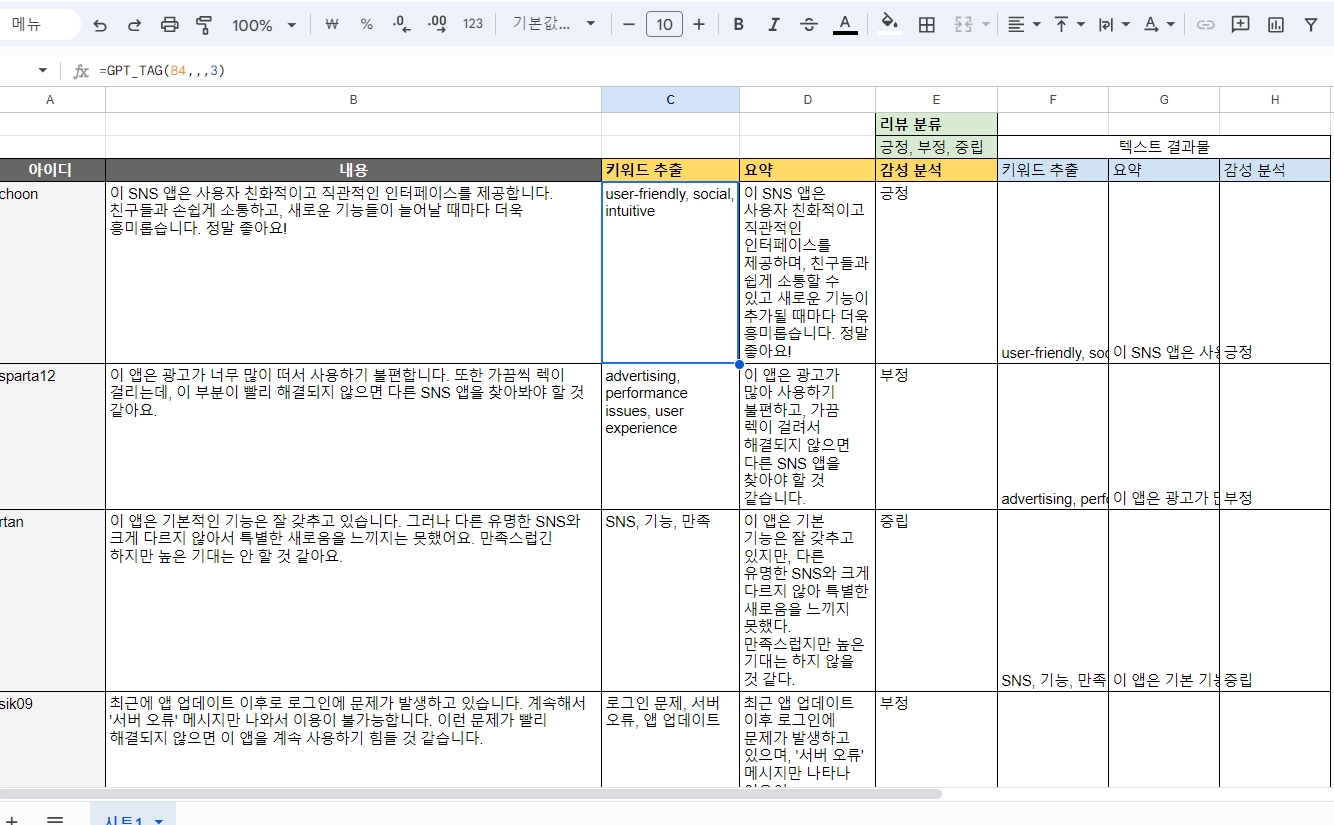Click the insert link icon
The width and height of the screenshot is (1334, 825).
point(1206,25)
